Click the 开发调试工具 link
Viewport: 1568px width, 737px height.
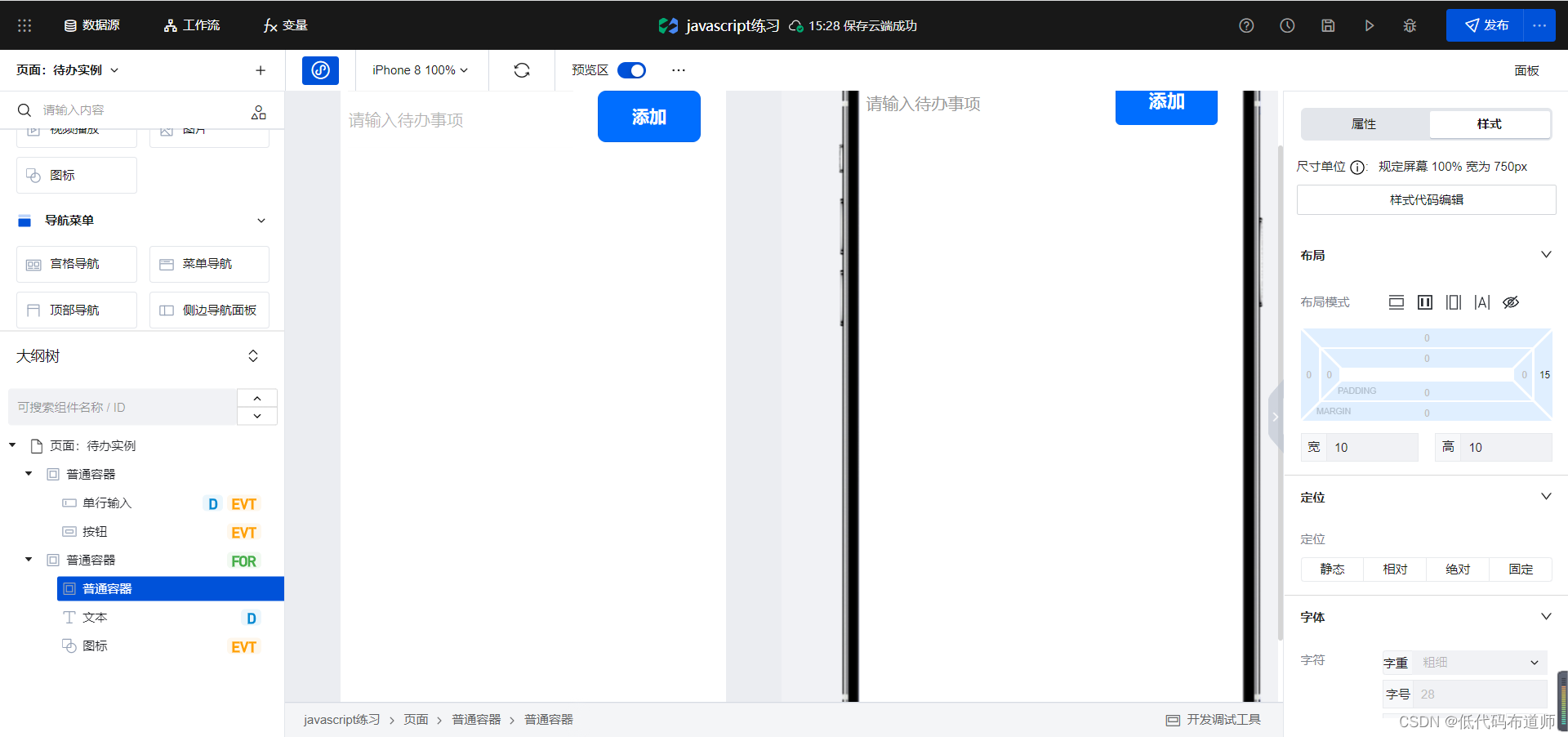(1214, 720)
